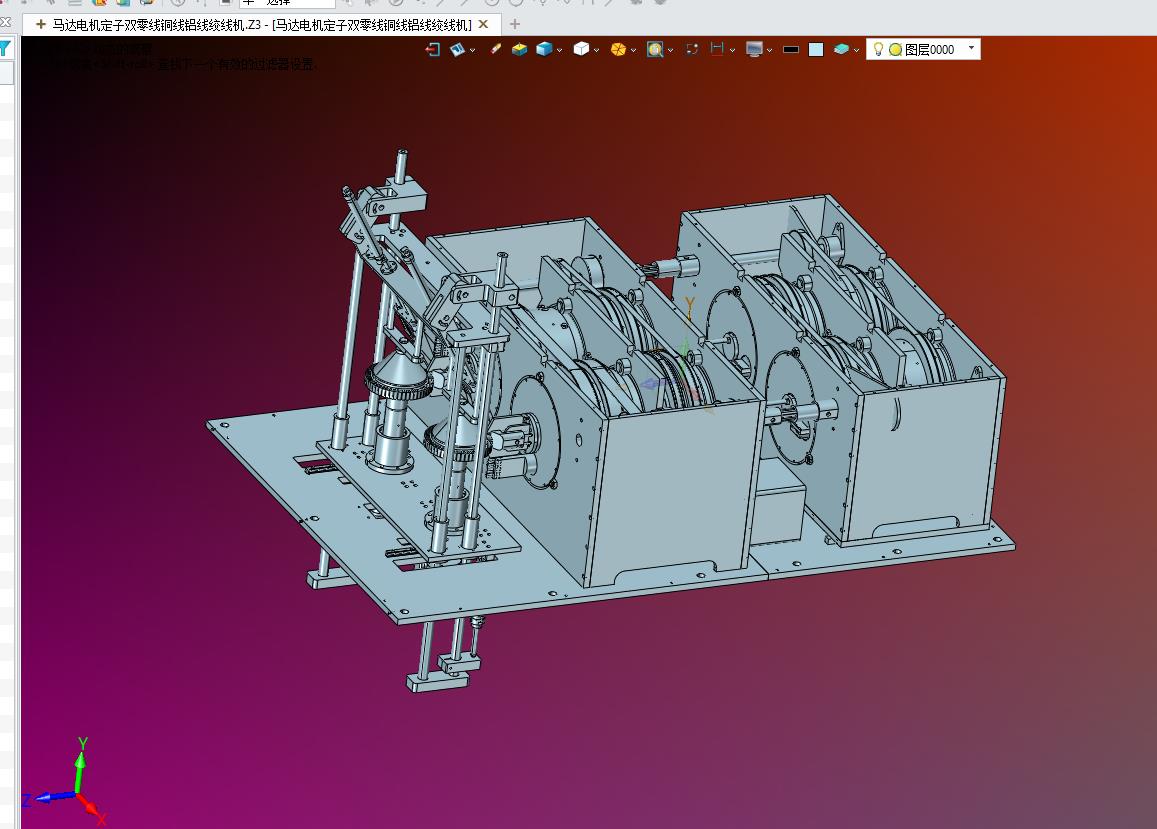Click the yellow-topped block icon
Viewport: 1157px width, 829px height.
(x=519, y=49)
